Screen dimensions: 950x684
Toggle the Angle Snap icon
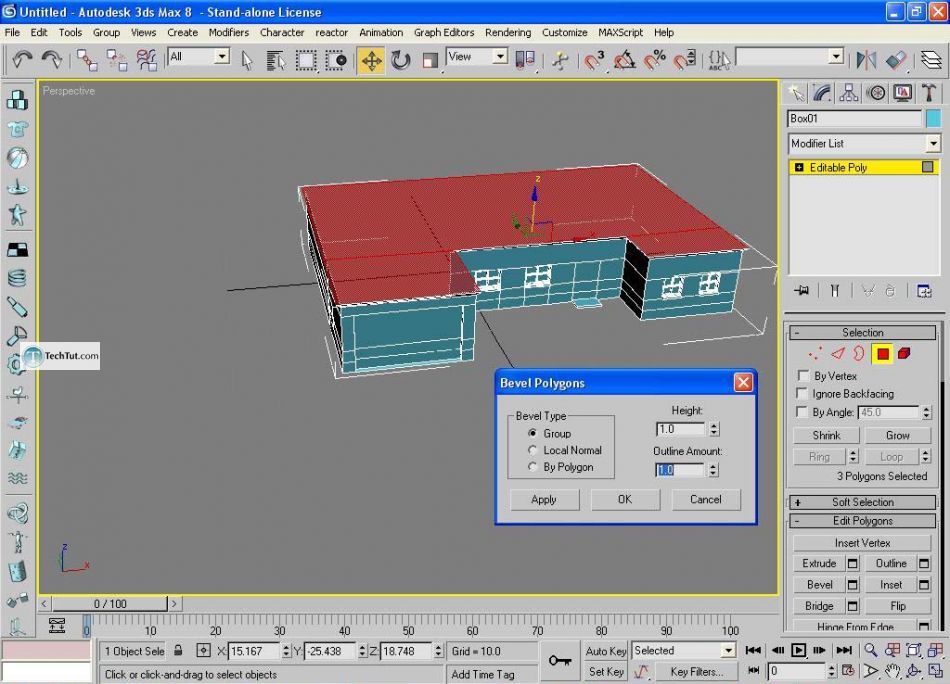click(x=624, y=60)
